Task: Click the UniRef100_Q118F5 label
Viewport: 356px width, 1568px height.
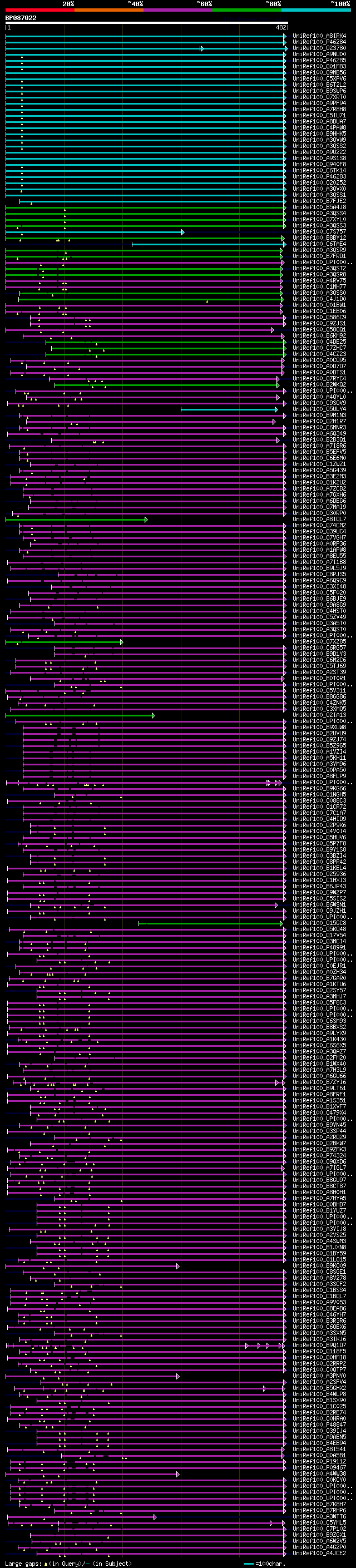Action: pyautogui.click(x=319, y=1351)
